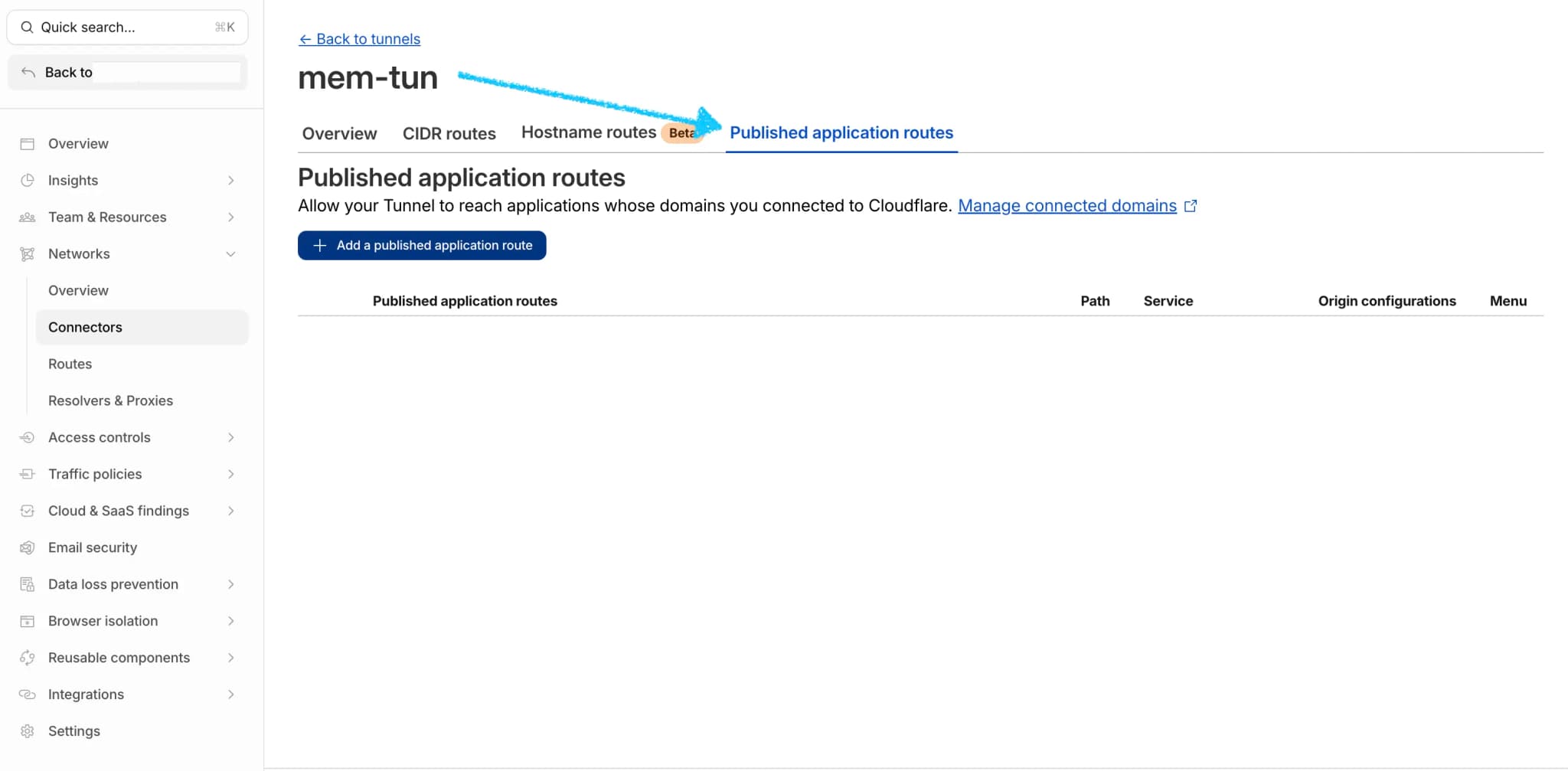
Task: Open Team & Resources via its sidebar icon
Action: point(28,217)
